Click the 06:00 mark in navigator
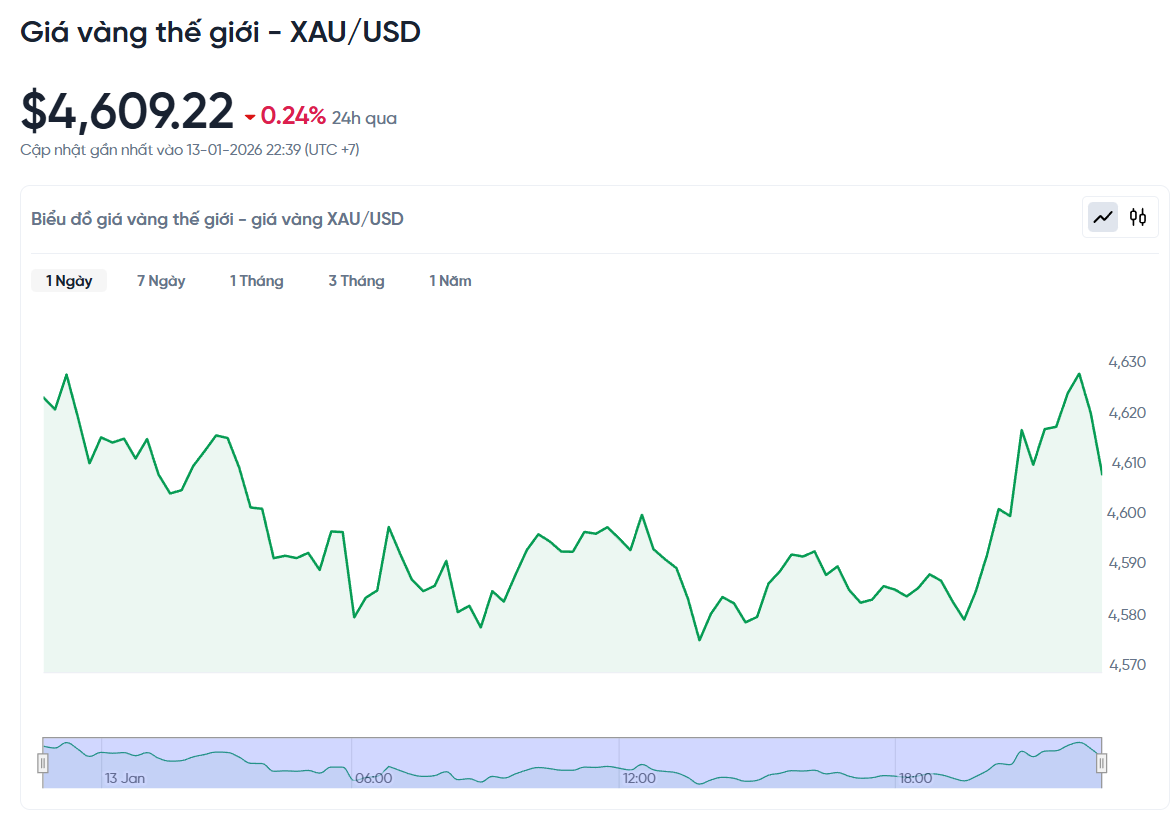Image resolution: width=1173 pixels, height=817 pixels. (x=373, y=778)
